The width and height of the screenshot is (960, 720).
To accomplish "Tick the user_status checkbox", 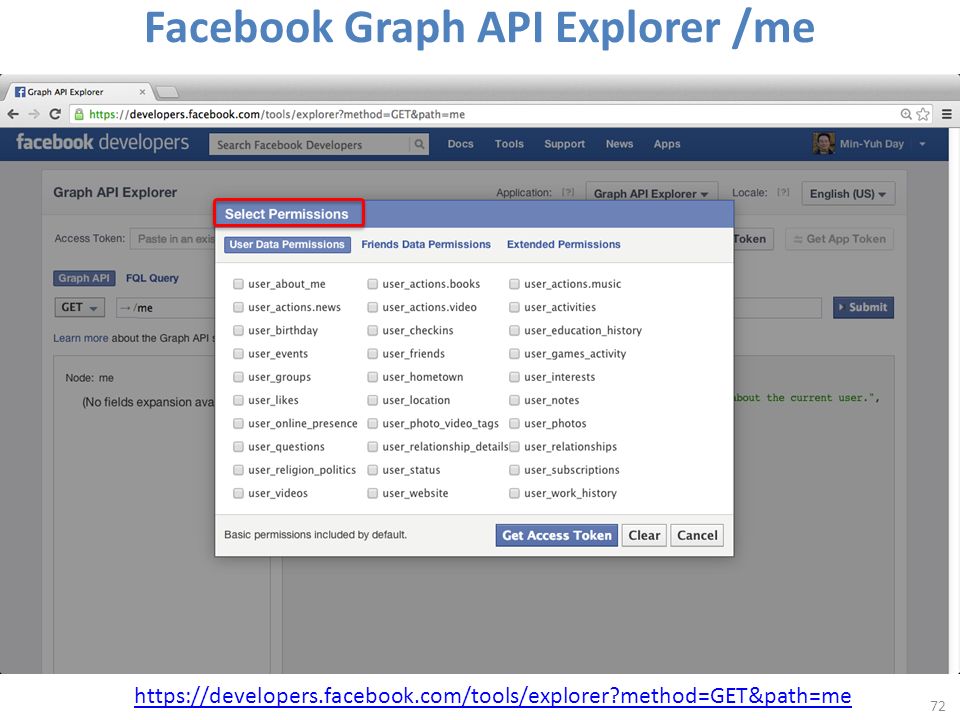I will [x=372, y=470].
